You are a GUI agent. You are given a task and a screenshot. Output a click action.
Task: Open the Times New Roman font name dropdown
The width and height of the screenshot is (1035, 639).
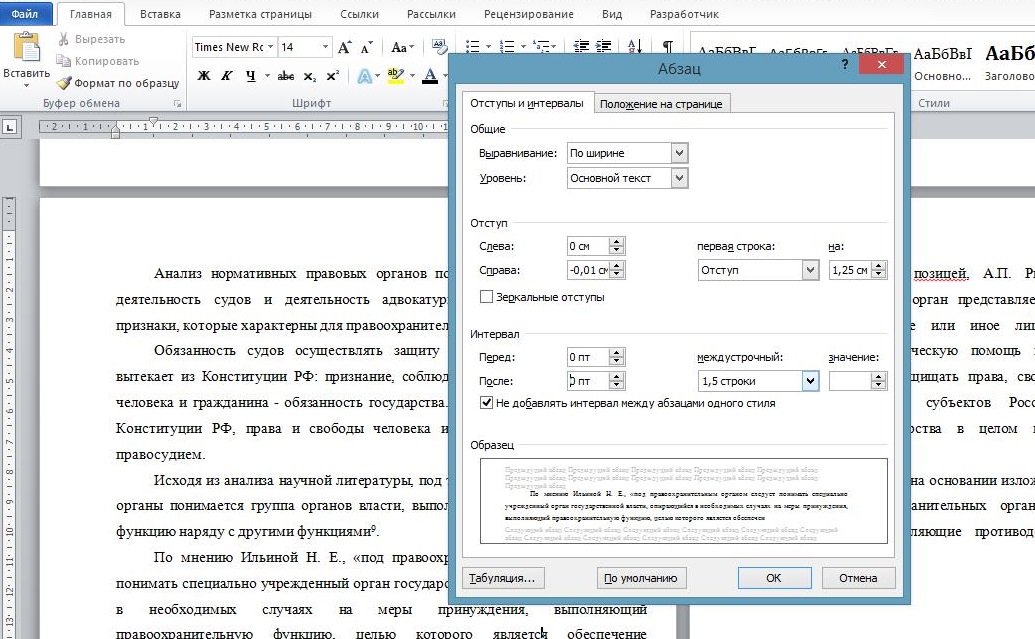[270, 47]
